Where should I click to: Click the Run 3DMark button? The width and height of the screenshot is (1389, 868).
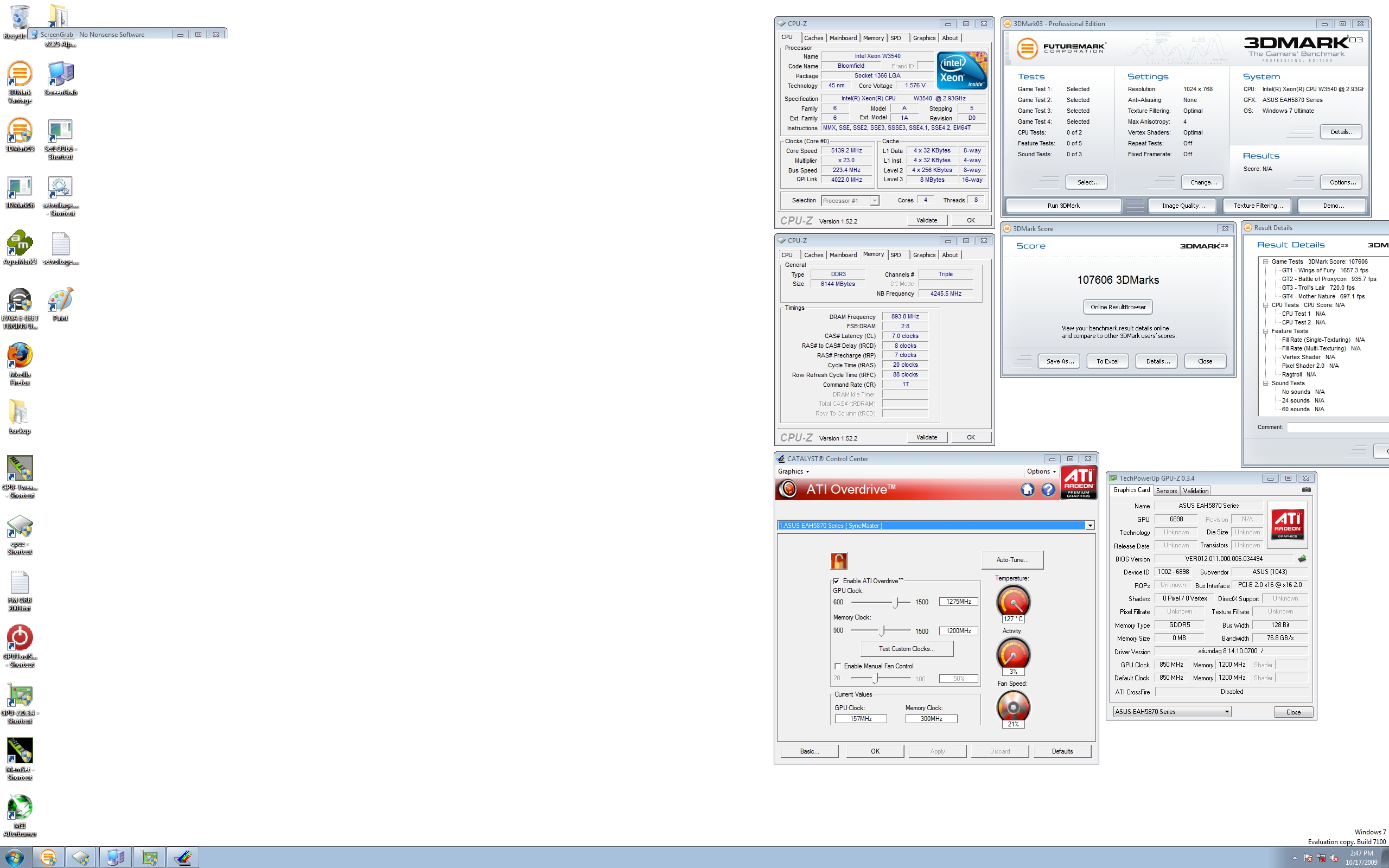pos(1063,206)
